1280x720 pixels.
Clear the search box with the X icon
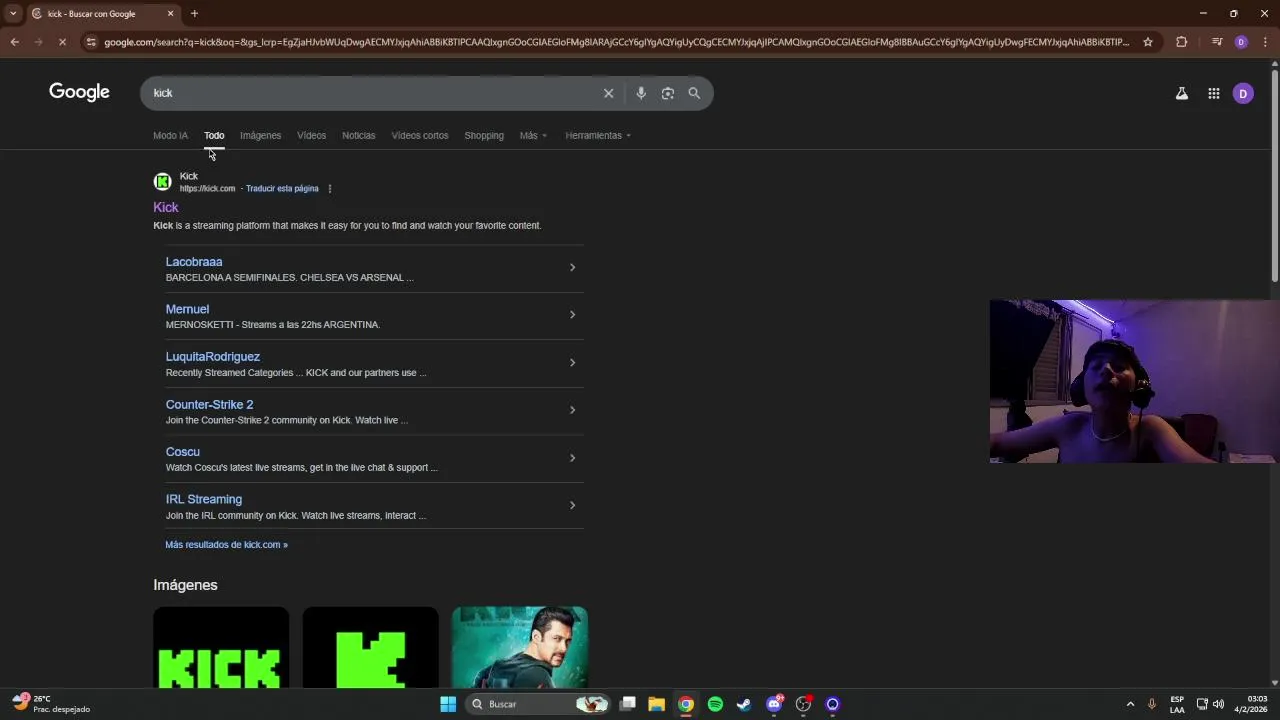tap(608, 93)
